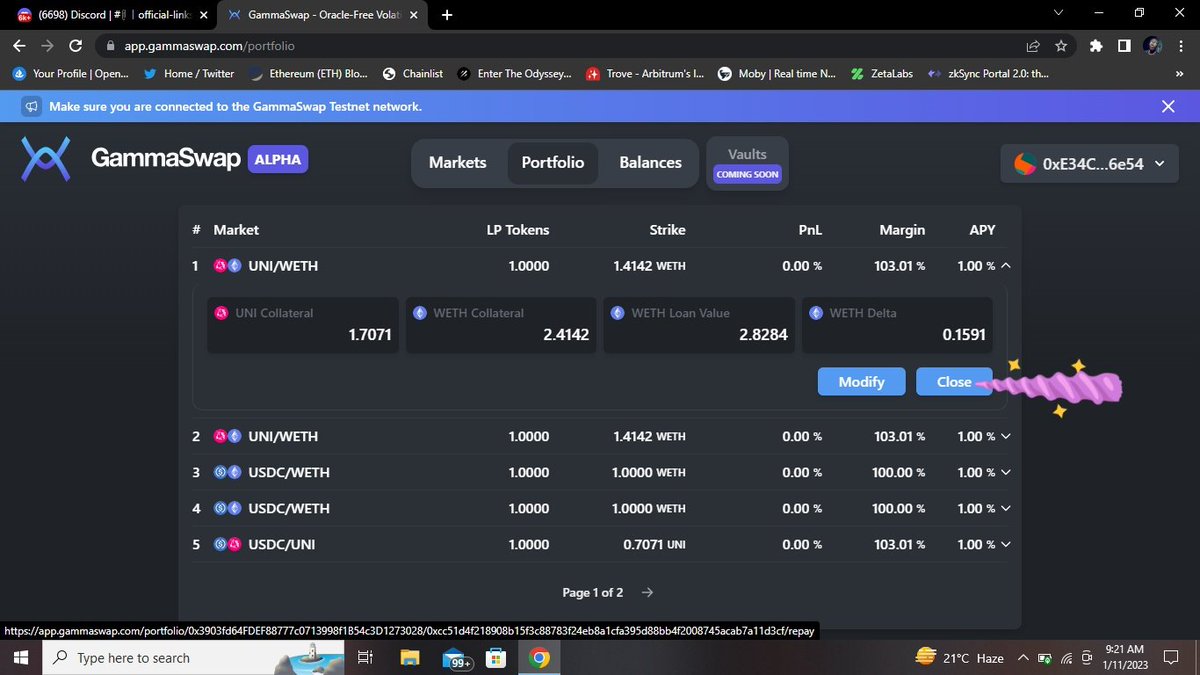Click the WETH Delta value 0.1591
Image resolution: width=1200 pixels, height=675 pixels.
[x=964, y=335]
